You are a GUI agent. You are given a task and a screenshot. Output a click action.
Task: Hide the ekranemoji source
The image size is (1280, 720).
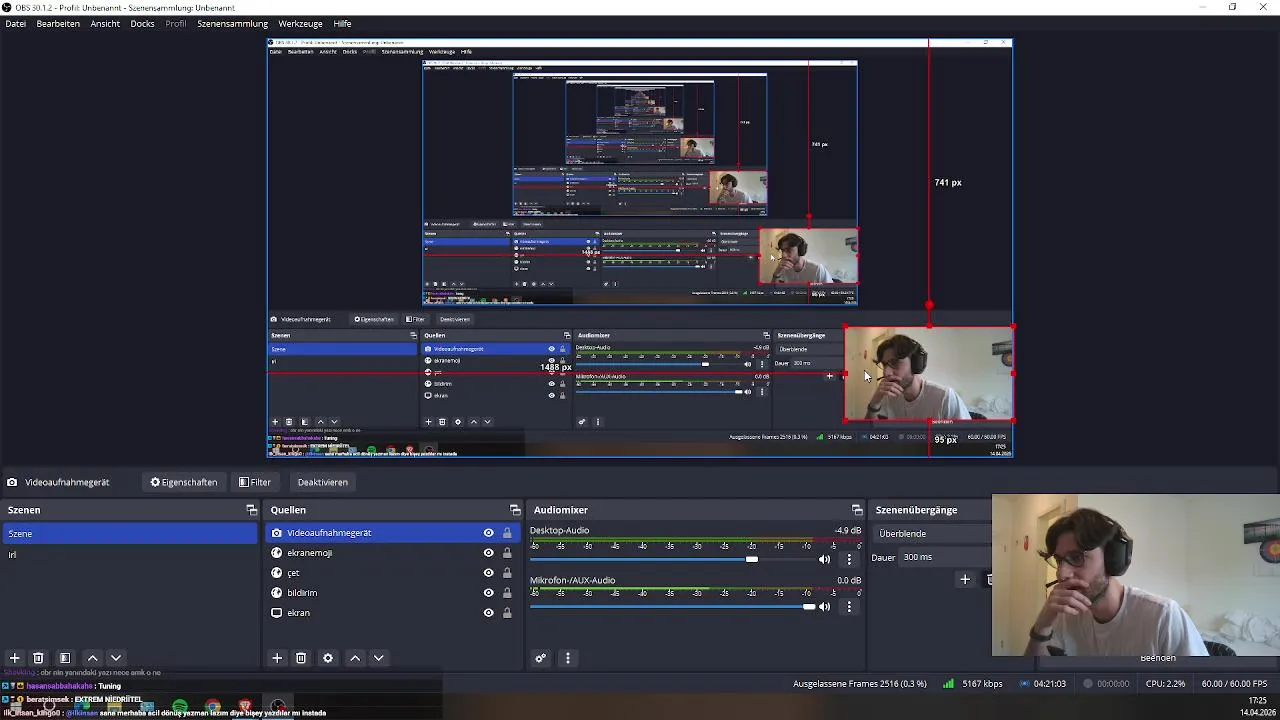point(488,553)
